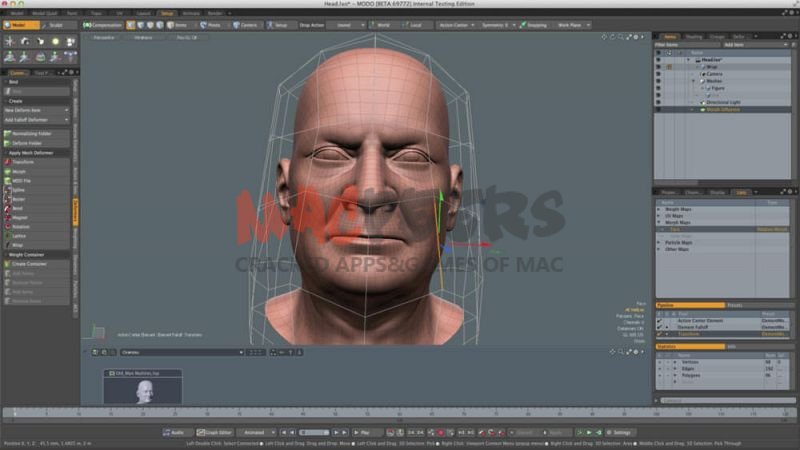Open the Action Center dropdown

pos(456,24)
